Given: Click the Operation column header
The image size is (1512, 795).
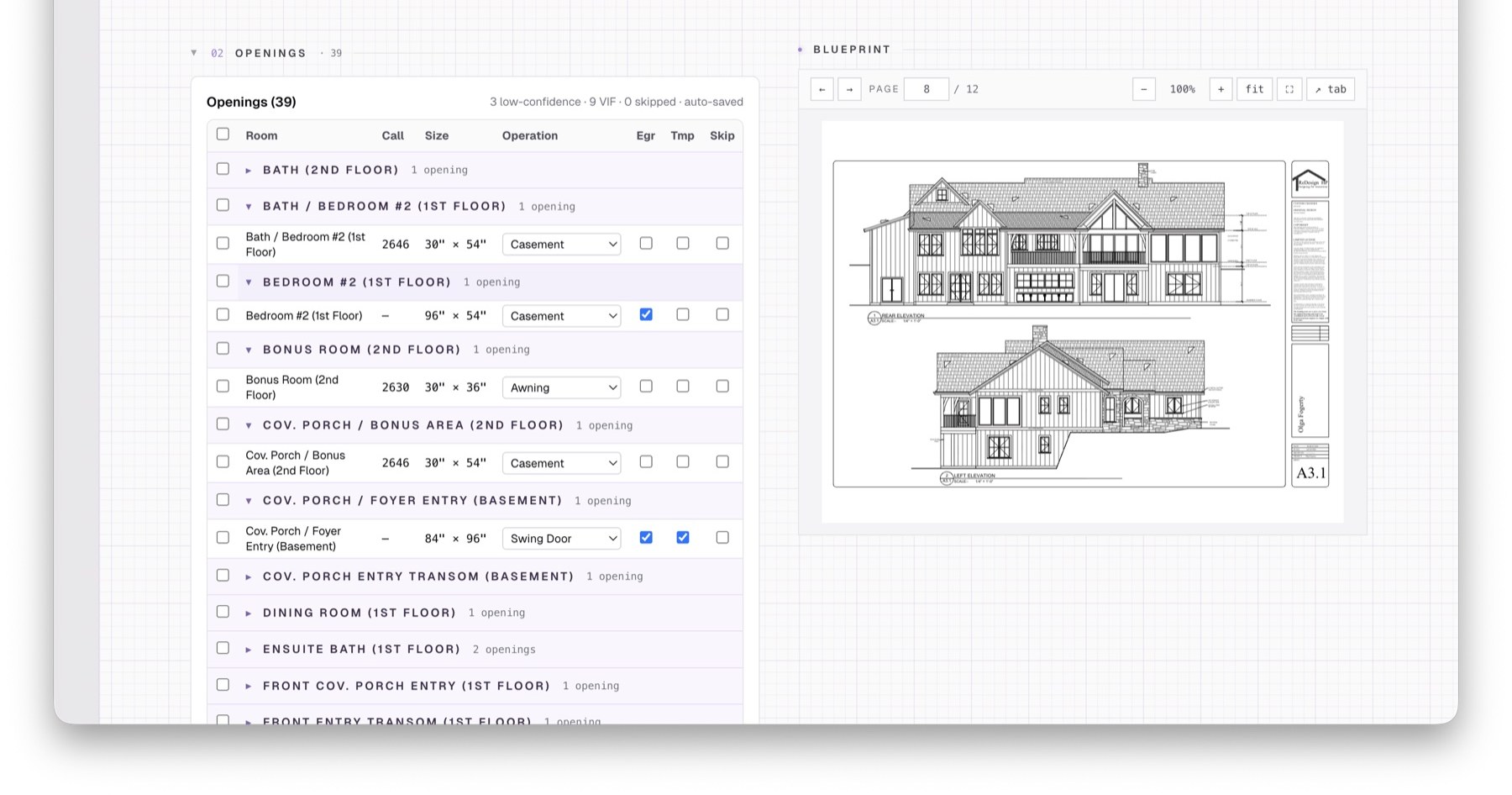Looking at the screenshot, I should 530,135.
